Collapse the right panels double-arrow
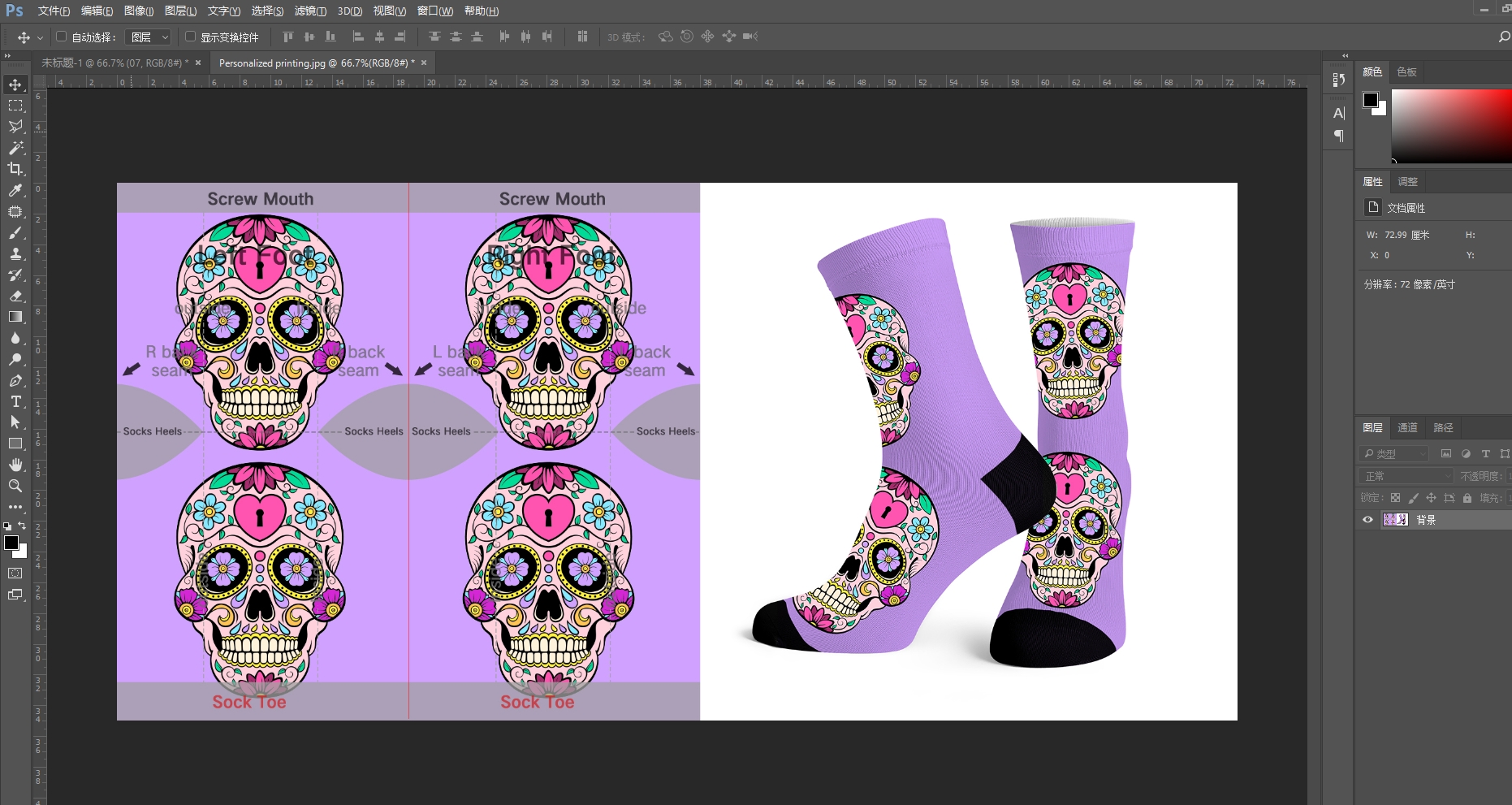This screenshot has width=1512, height=805. pos(1346,56)
